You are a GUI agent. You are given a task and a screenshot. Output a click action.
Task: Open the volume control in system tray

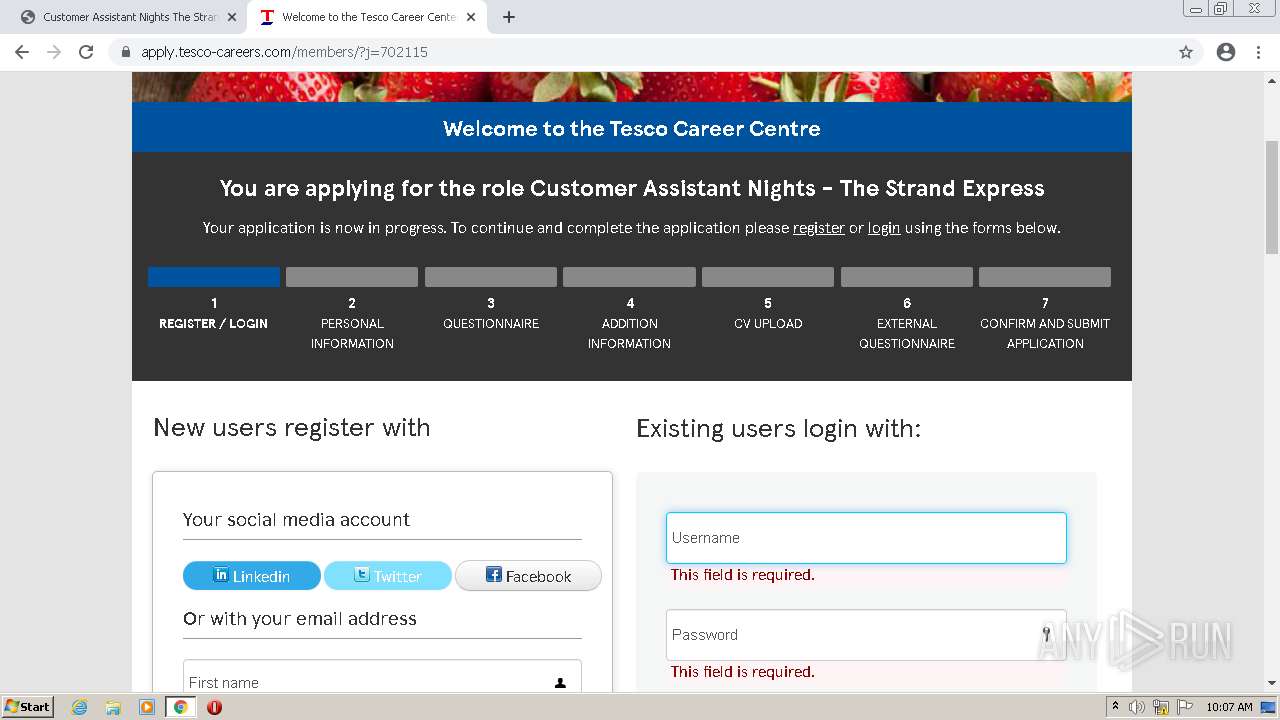click(1137, 707)
